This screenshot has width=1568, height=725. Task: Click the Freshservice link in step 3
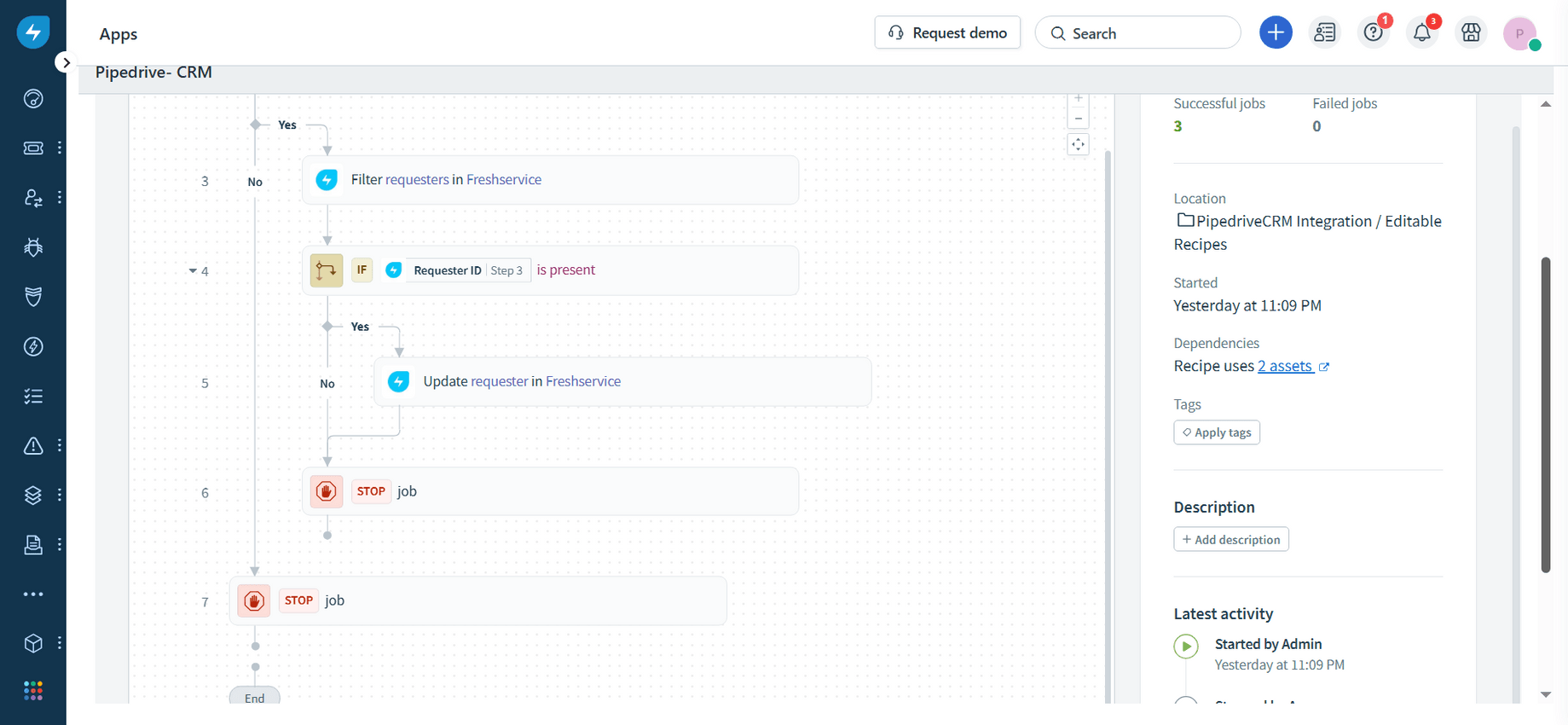[504, 180]
